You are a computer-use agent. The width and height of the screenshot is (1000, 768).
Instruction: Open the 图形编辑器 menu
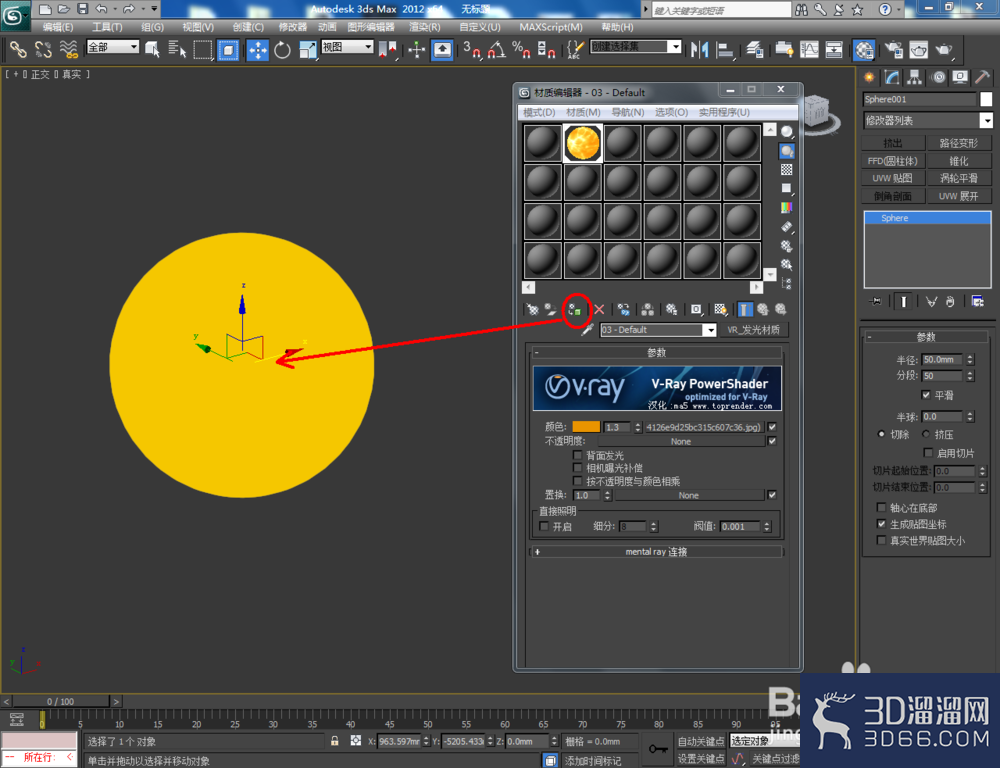(371, 27)
